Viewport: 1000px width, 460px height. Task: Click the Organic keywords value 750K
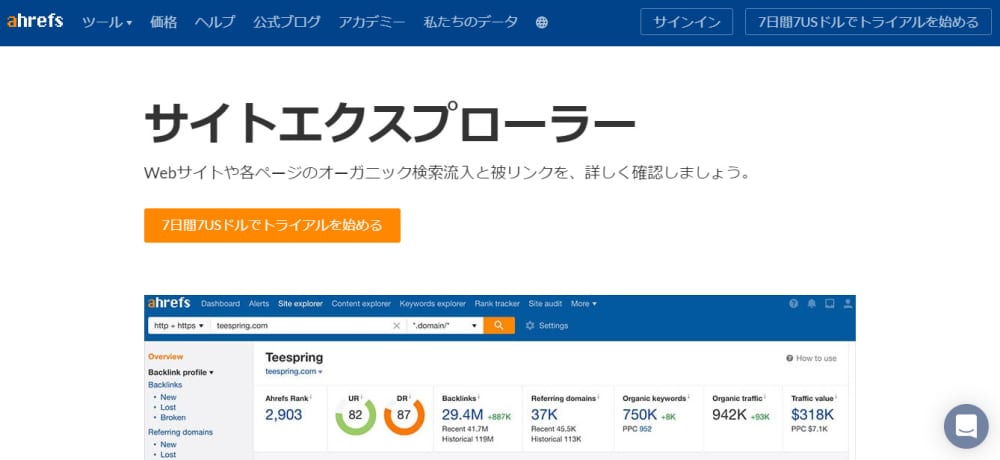640,415
